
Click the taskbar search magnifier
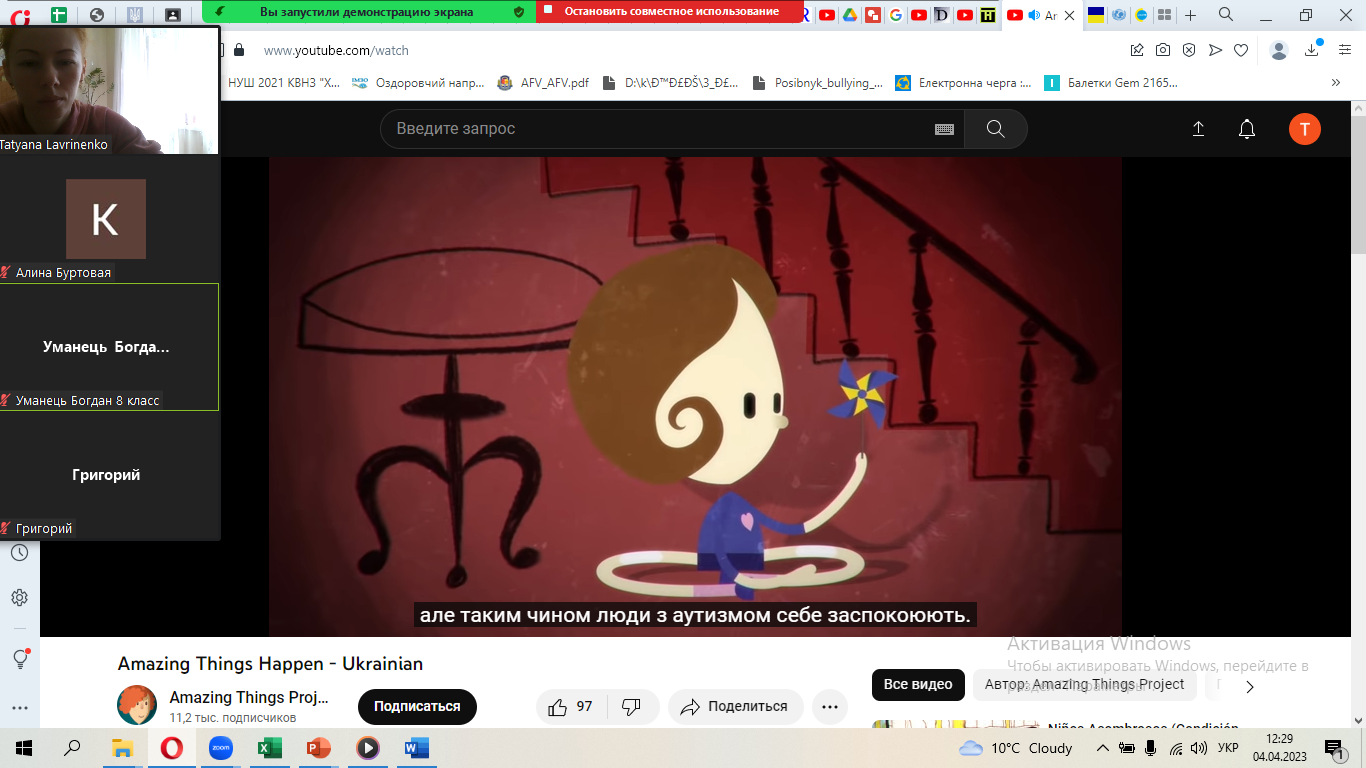[x=73, y=748]
